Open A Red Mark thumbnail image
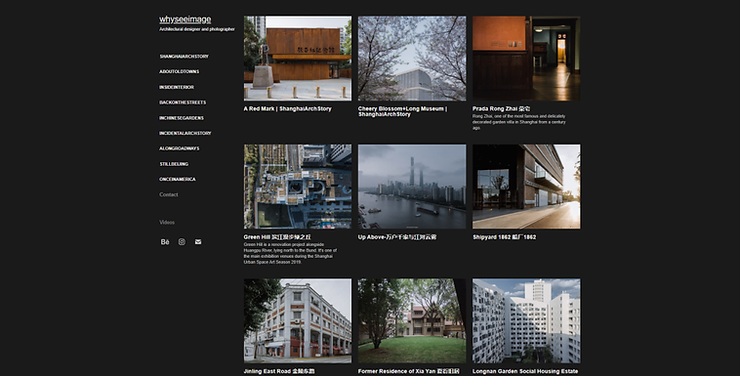The height and width of the screenshot is (376, 740). (298, 58)
